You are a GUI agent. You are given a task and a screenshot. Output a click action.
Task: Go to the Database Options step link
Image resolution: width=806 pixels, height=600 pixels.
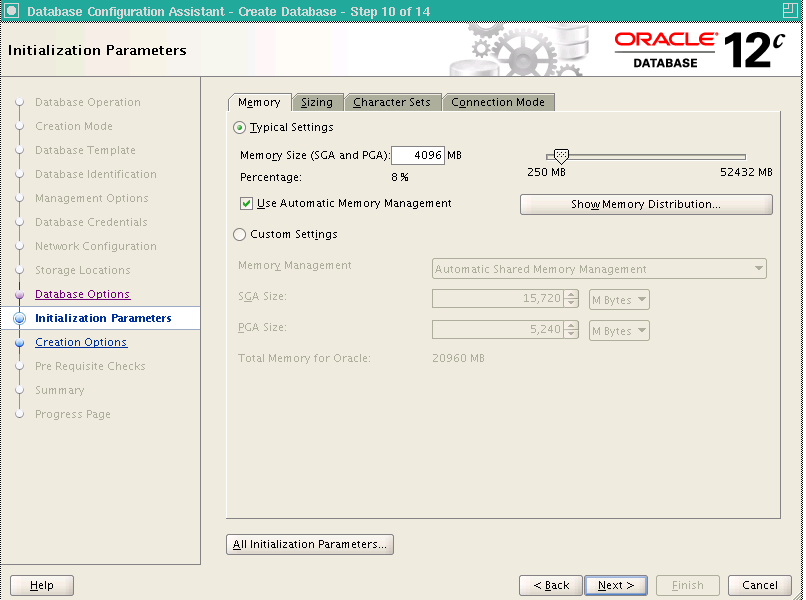(82, 294)
